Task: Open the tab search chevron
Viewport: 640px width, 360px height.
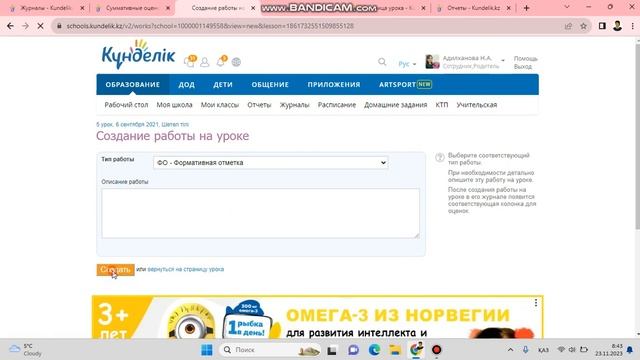Action: coord(567,7)
